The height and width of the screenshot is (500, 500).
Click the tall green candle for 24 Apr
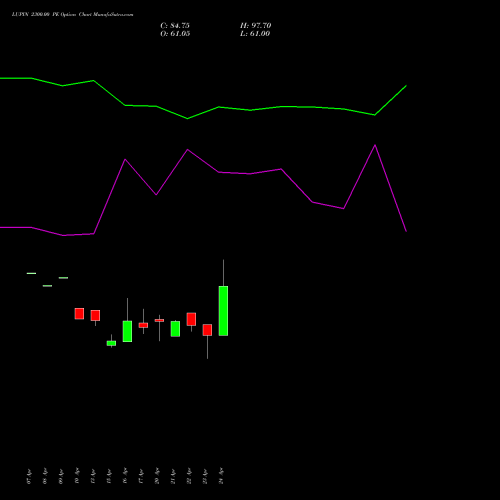coord(223,311)
